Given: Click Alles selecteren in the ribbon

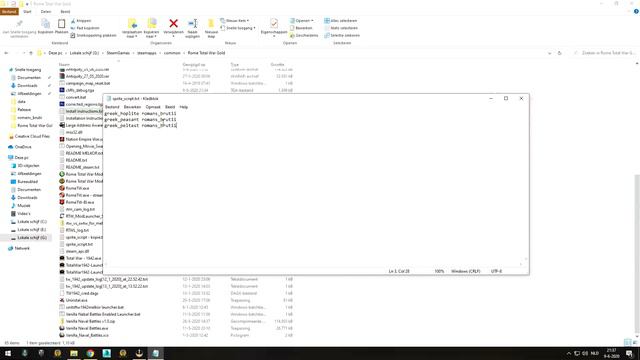Looking at the screenshot, I should point(341,20).
